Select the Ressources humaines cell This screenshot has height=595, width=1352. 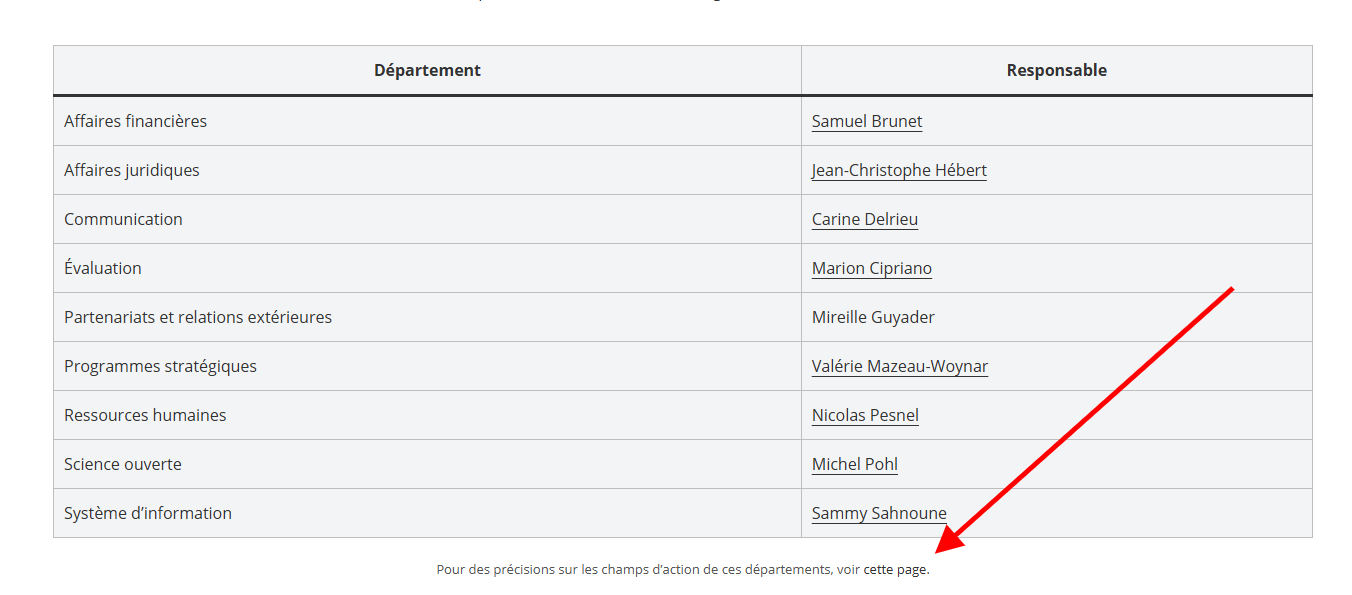point(145,415)
